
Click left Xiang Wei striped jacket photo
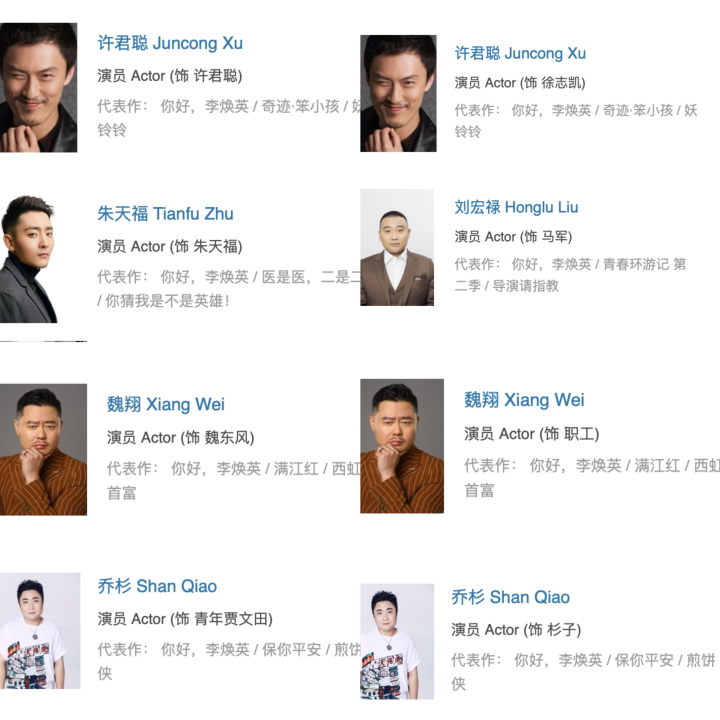point(43,450)
